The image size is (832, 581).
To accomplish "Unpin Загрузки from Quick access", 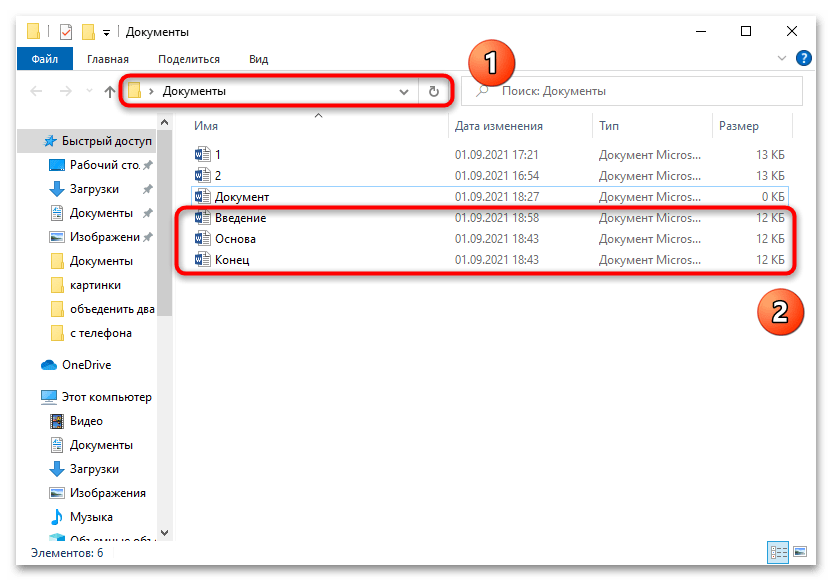I will (x=148, y=189).
